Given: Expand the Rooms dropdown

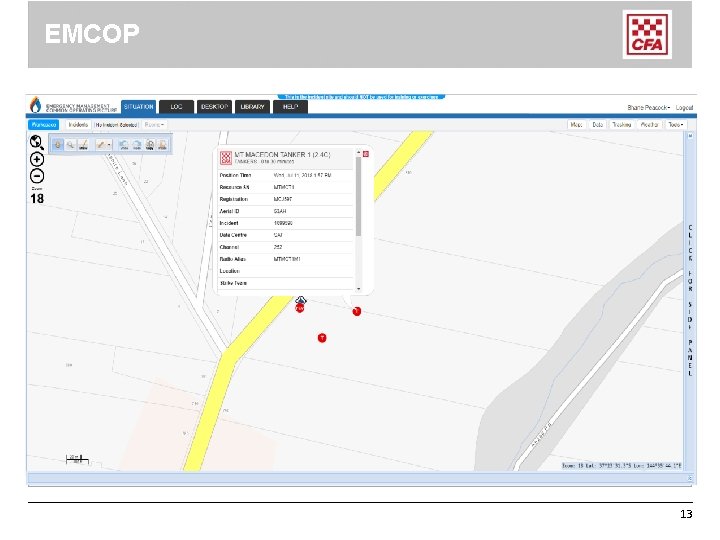Looking at the screenshot, I should (154, 125).
